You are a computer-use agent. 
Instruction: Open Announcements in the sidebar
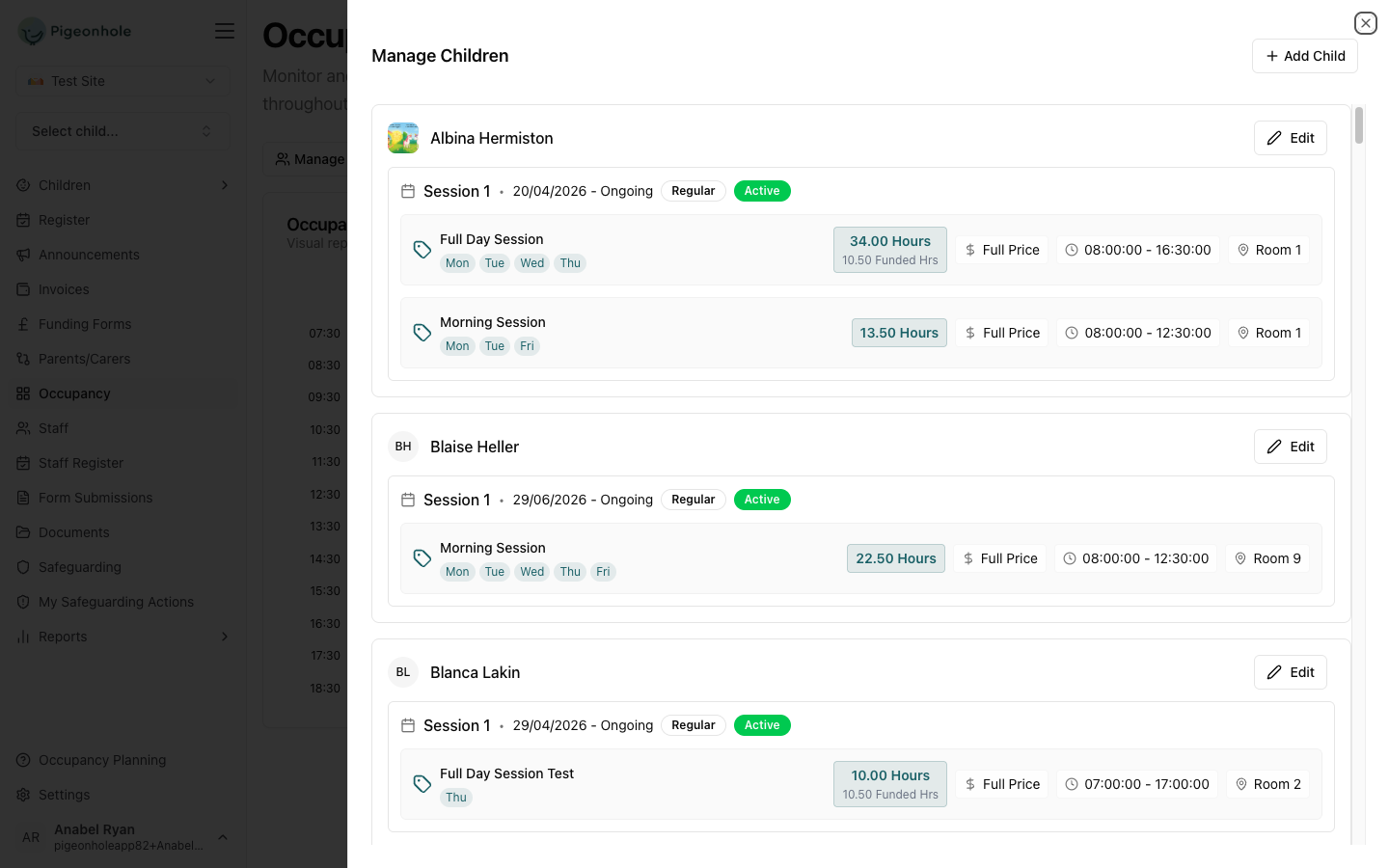(x=123, y=255)
